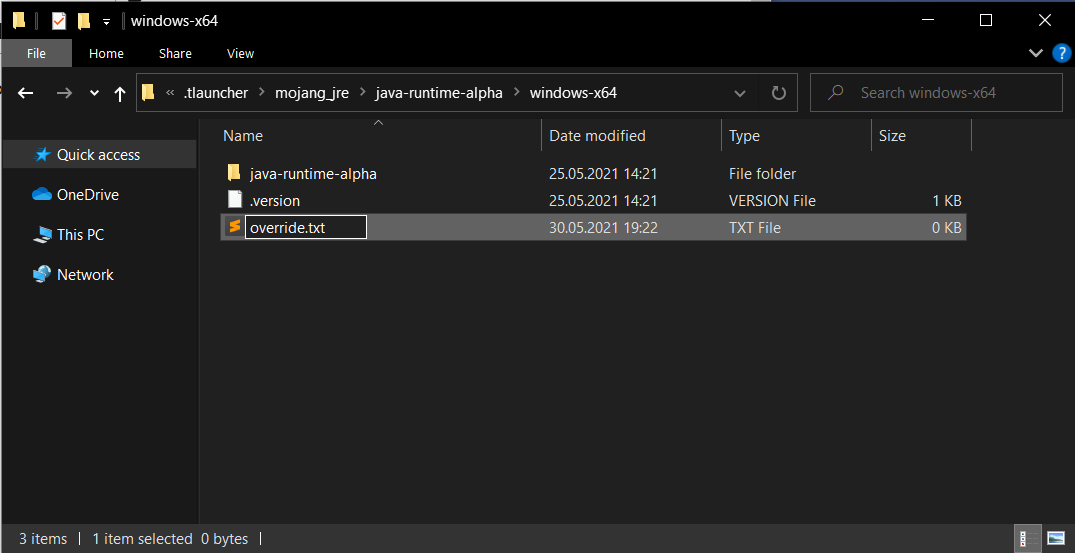This screenshot has width=1075, height=553.
Task: Expand subfolders after .tlauncher breadcrumb
Action: click(x=261, y=93)
